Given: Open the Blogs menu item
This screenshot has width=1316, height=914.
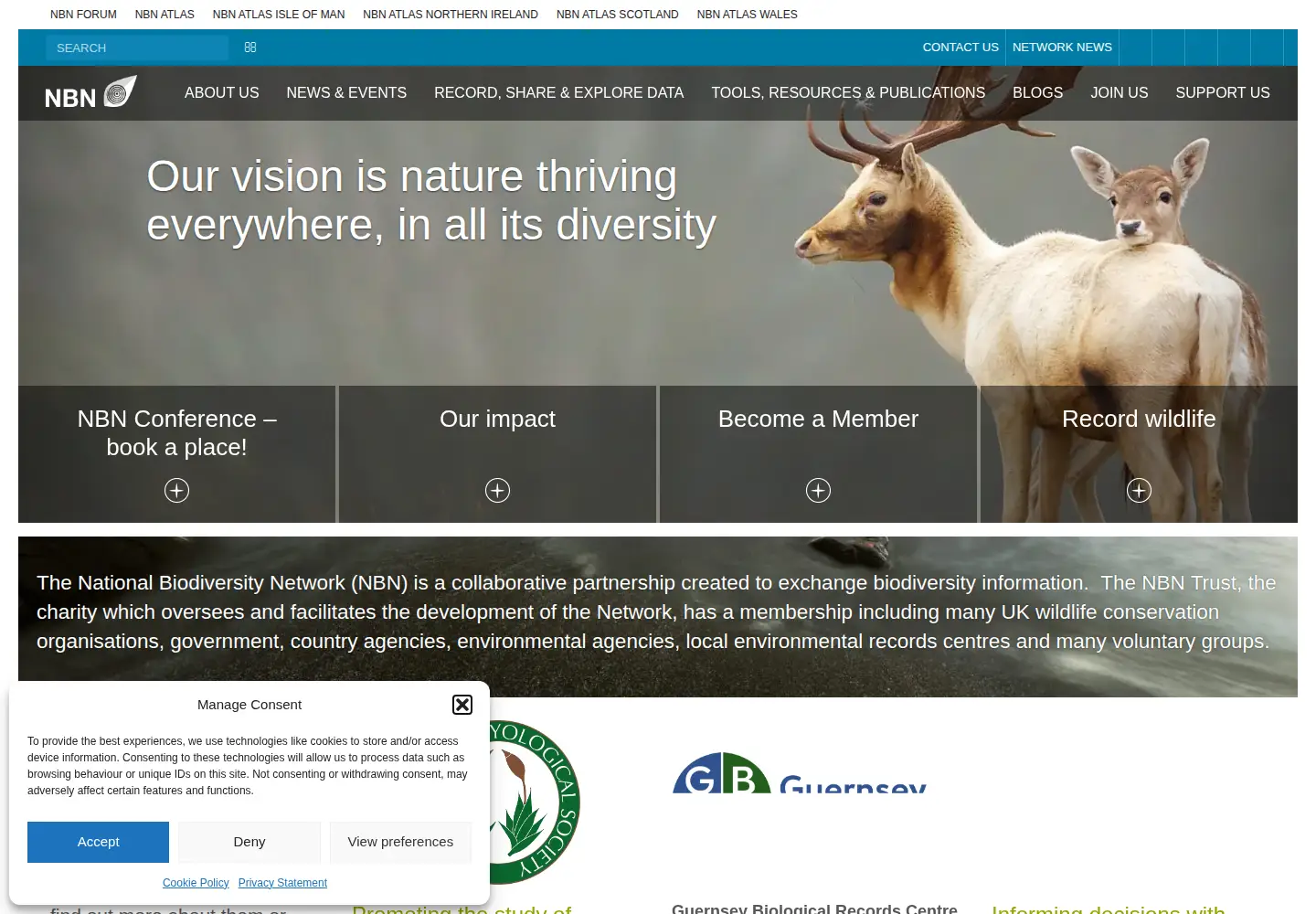Looking at the screenshot, I should pos(1037,93).
